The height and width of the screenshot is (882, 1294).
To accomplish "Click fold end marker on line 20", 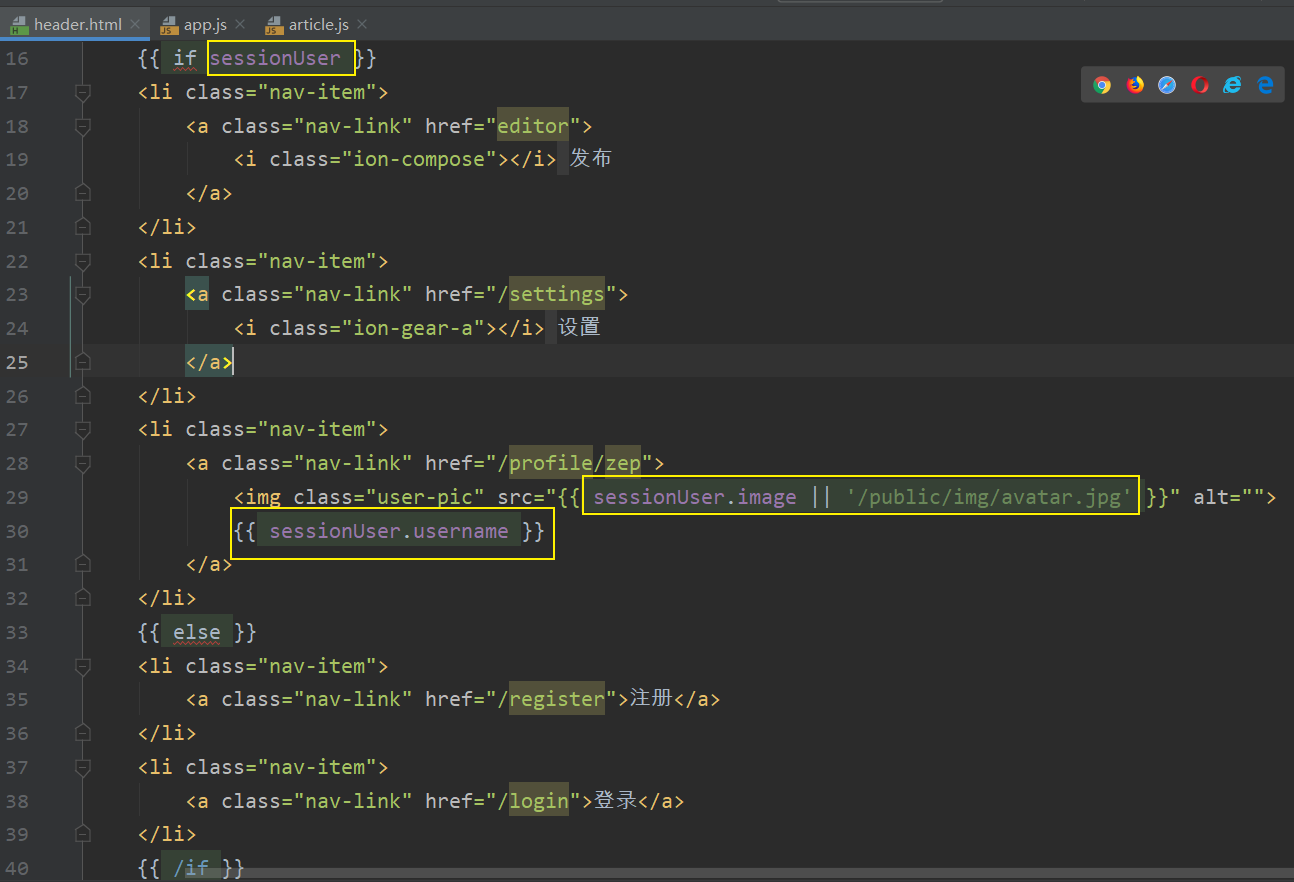I will (x=83, y=193).
